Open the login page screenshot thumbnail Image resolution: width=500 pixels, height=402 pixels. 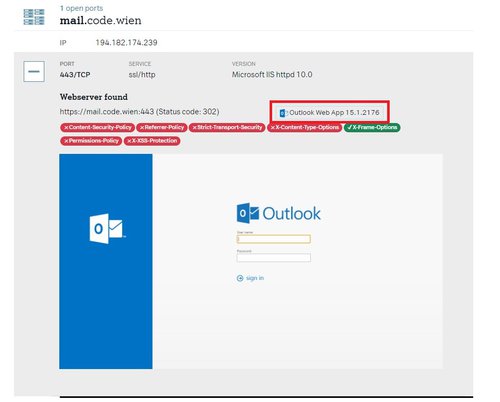(251, 261)
